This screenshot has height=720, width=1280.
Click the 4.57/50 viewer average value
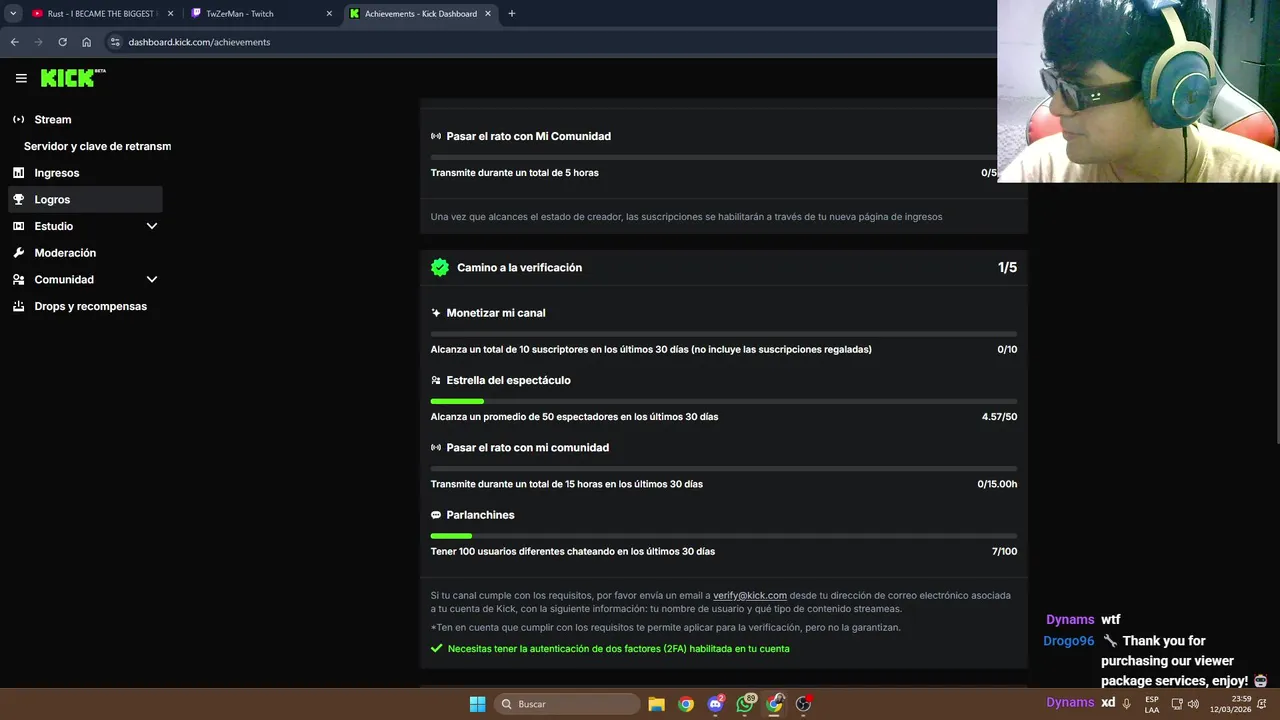(x=999, y=417)
